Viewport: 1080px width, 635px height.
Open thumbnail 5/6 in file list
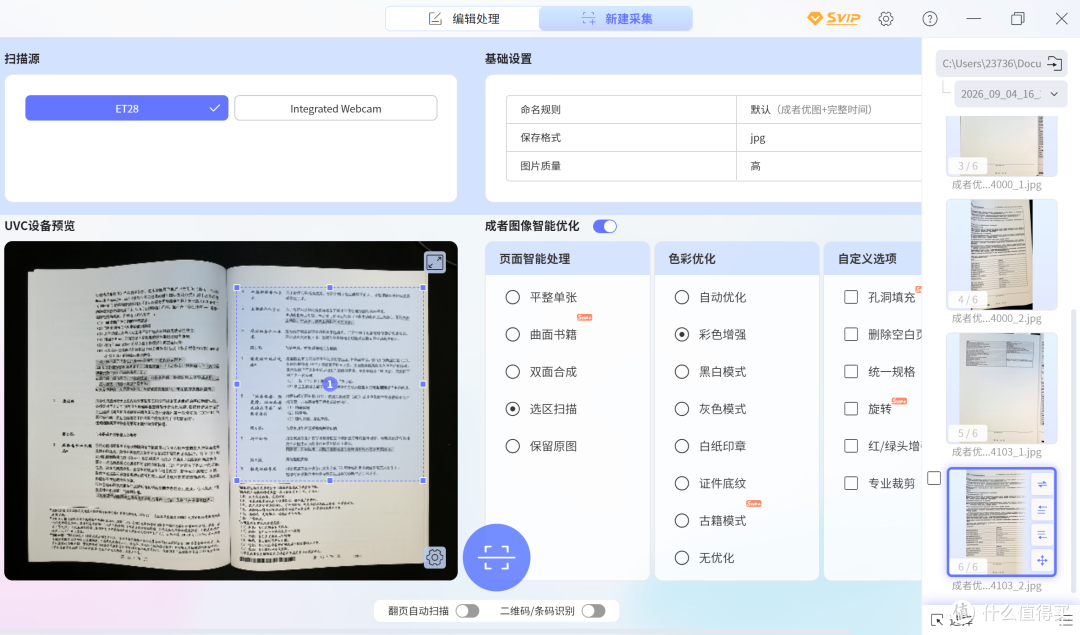coord(1001,388)
